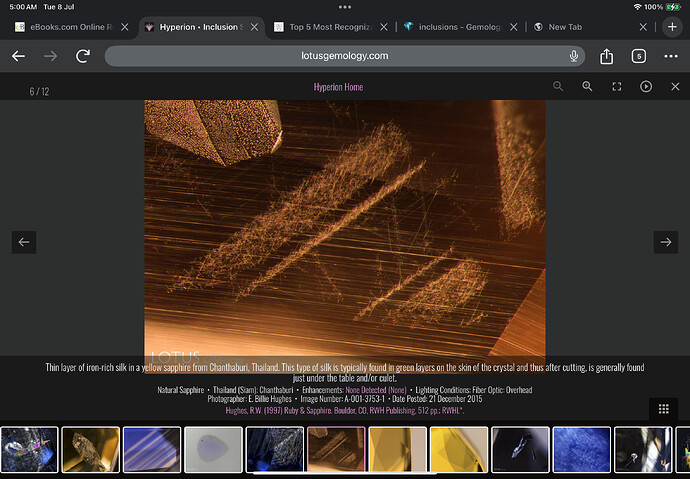This screenshot has width=690, height=479.
Task: Close the Hyperion - Inclusion tab
Action: point(254,27)
